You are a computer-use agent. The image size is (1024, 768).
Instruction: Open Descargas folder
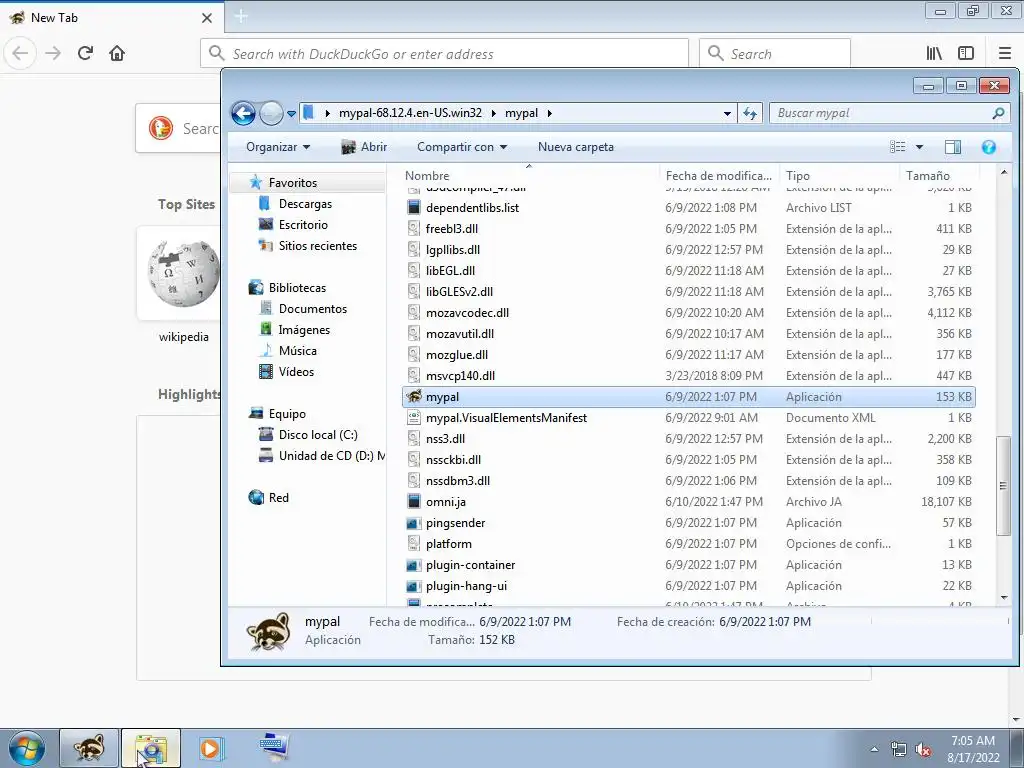click(305, 204)
